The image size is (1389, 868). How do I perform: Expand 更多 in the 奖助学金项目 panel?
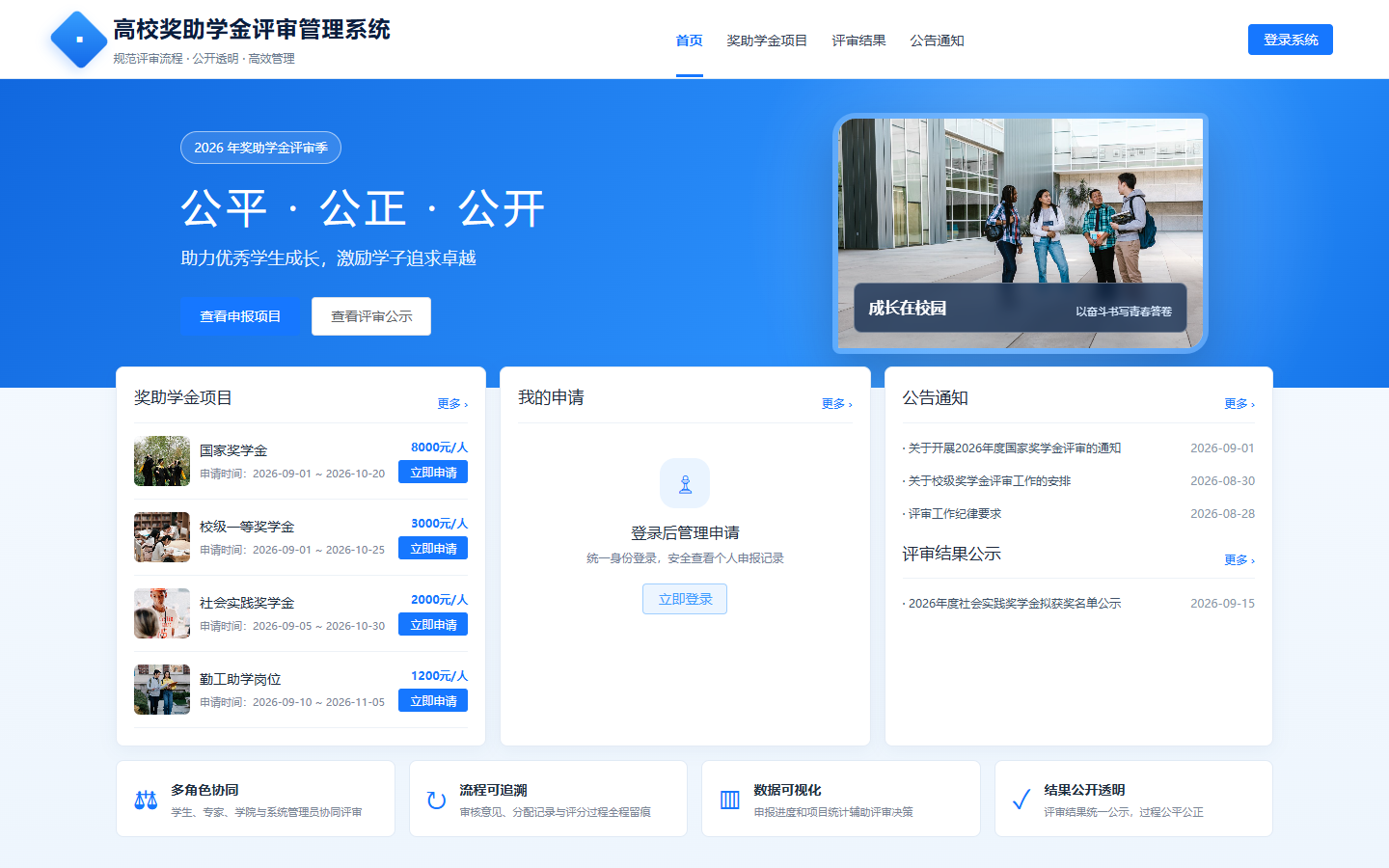[x=452, y=404]
